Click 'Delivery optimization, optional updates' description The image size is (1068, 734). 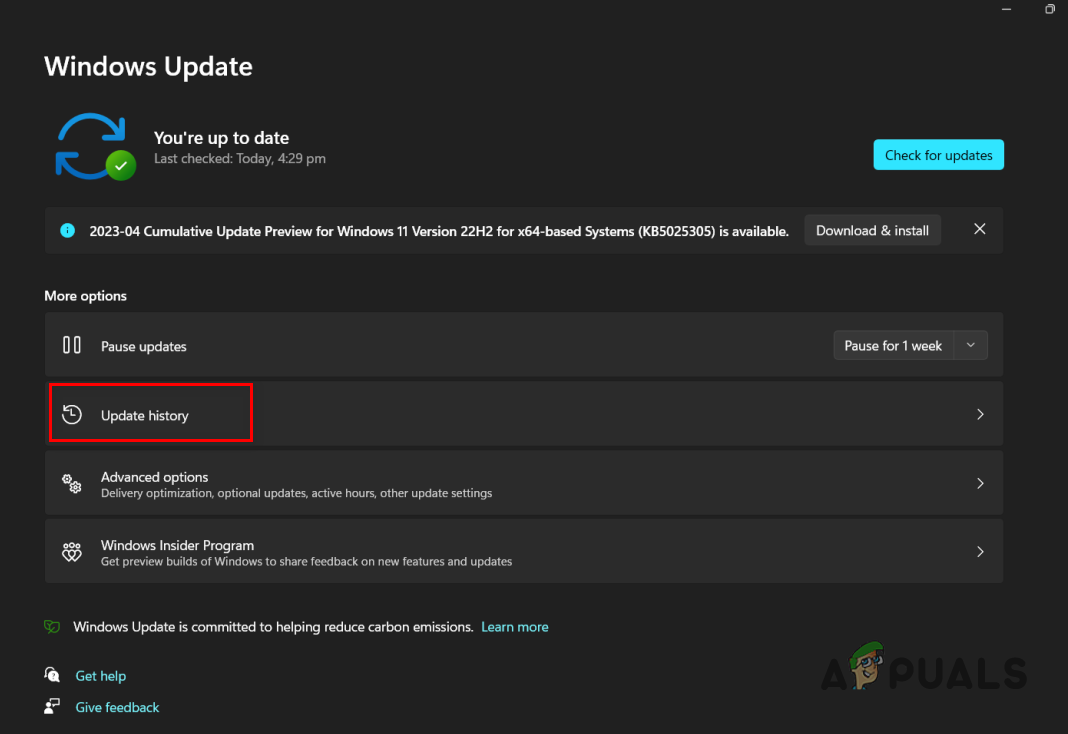click(296, 493)
